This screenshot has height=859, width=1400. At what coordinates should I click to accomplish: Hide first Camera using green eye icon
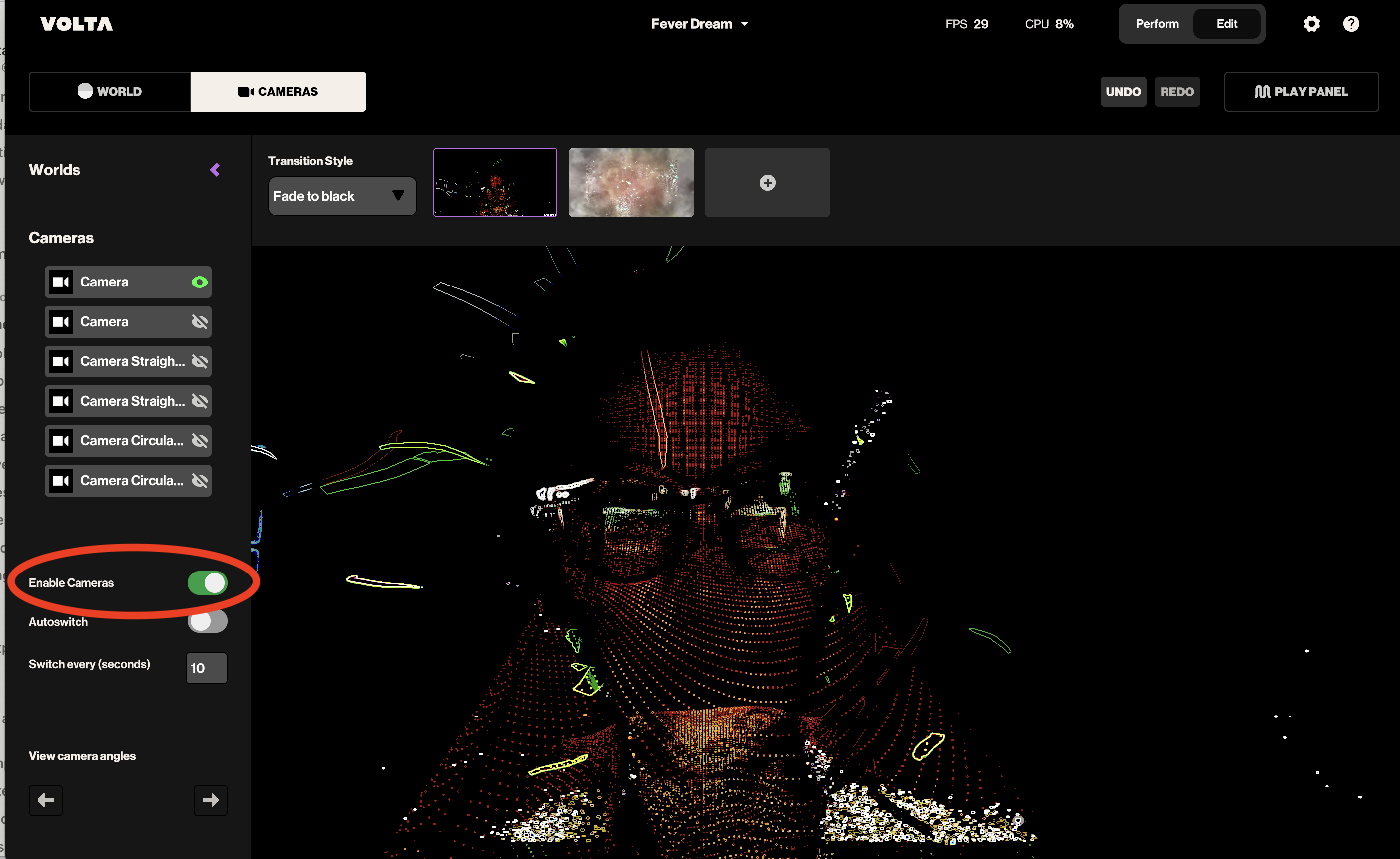coord(200,282)
